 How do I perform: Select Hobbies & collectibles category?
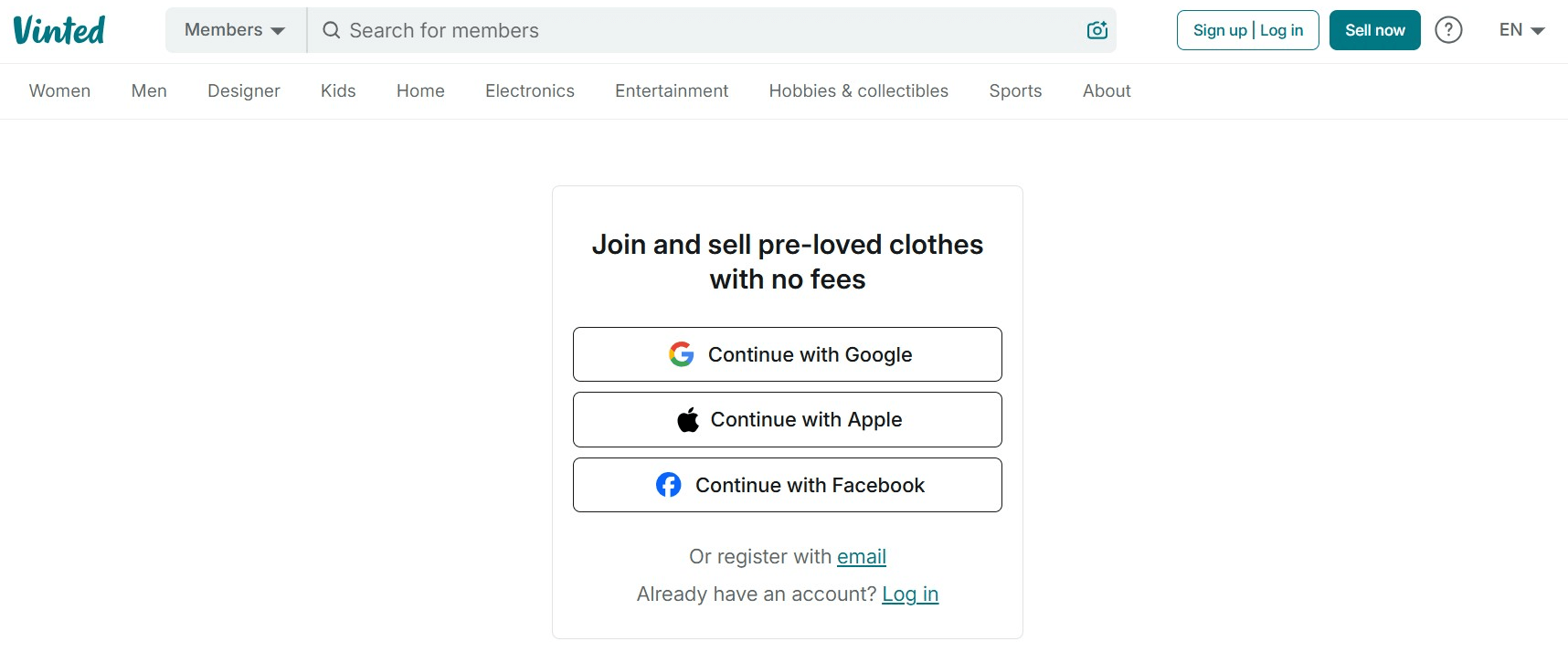click(859, 91)
